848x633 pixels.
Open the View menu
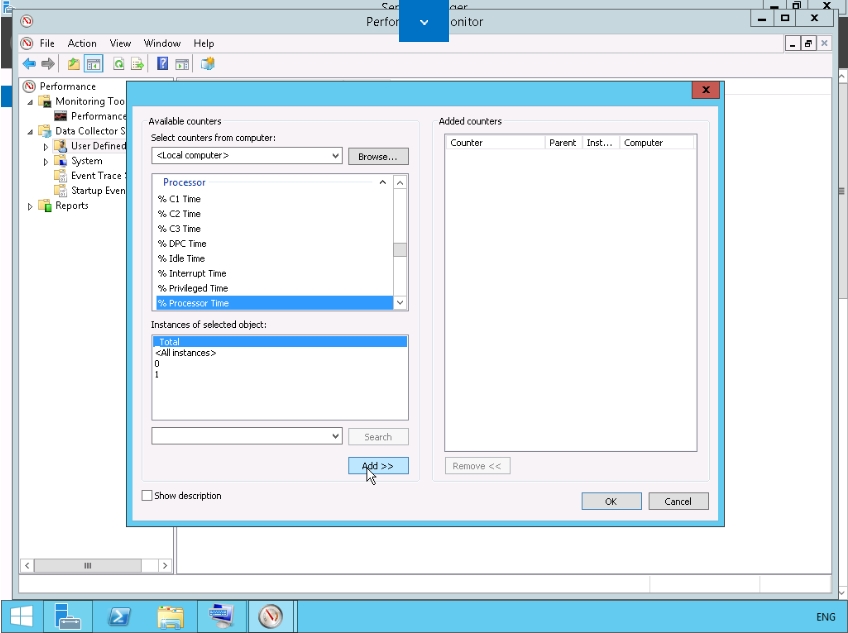click(120, 43)
